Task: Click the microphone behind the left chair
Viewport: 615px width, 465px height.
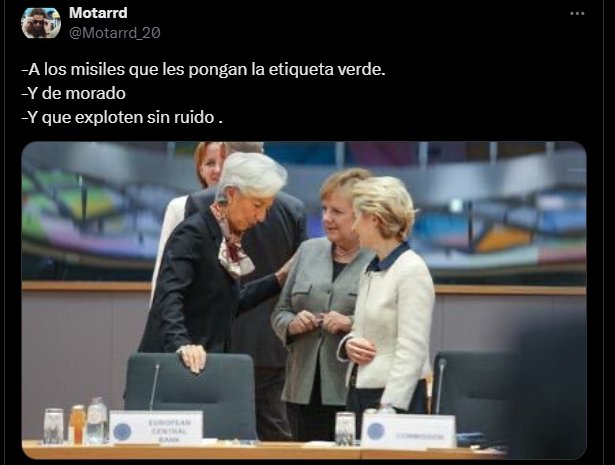Action: tap(155, 386)
